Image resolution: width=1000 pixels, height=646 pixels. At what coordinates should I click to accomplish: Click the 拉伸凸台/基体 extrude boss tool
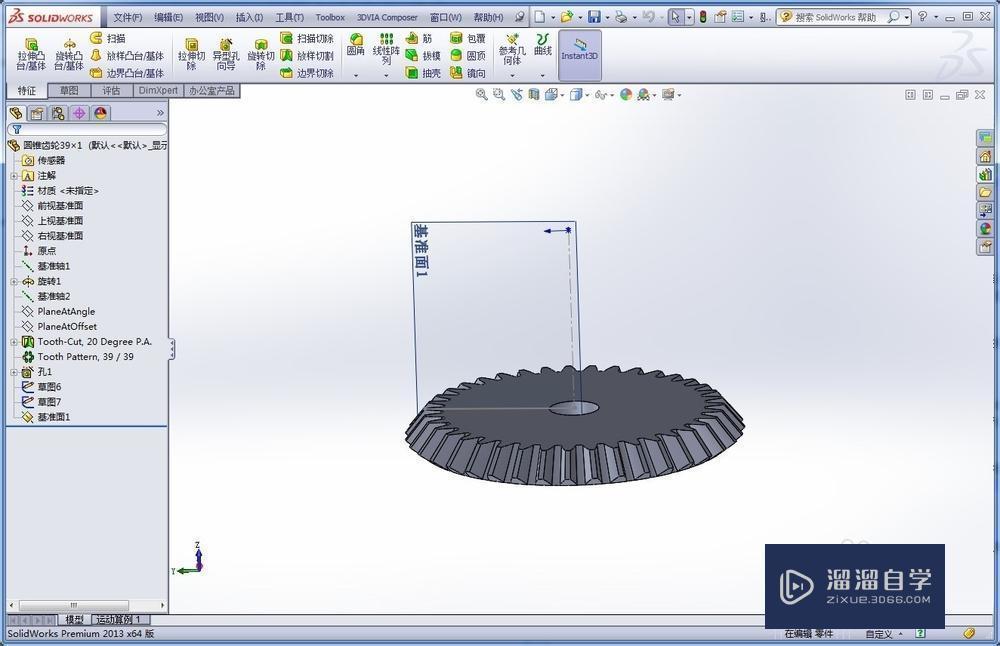click(31, 55)
